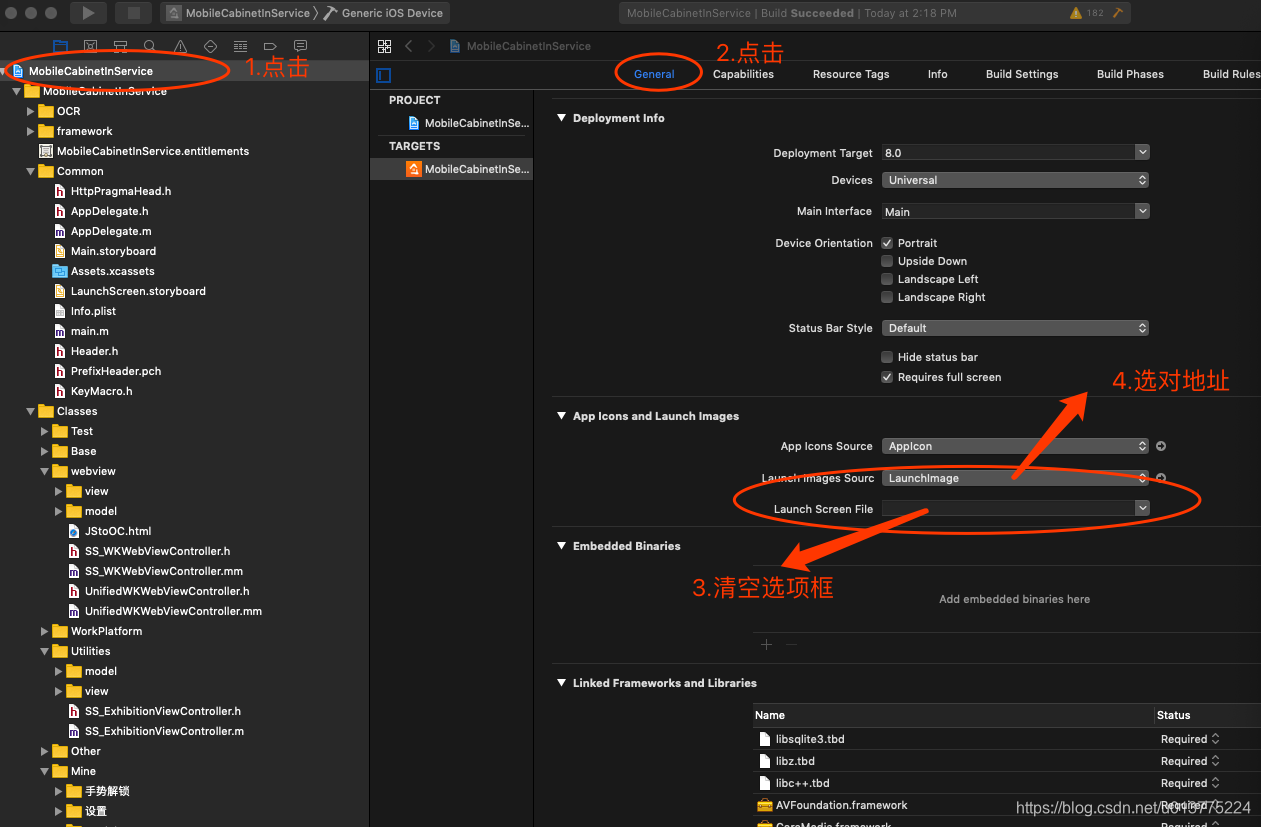1261x827 pixels.
Task: Click the minus under Embedded Binaries
Action: point(791,644)
